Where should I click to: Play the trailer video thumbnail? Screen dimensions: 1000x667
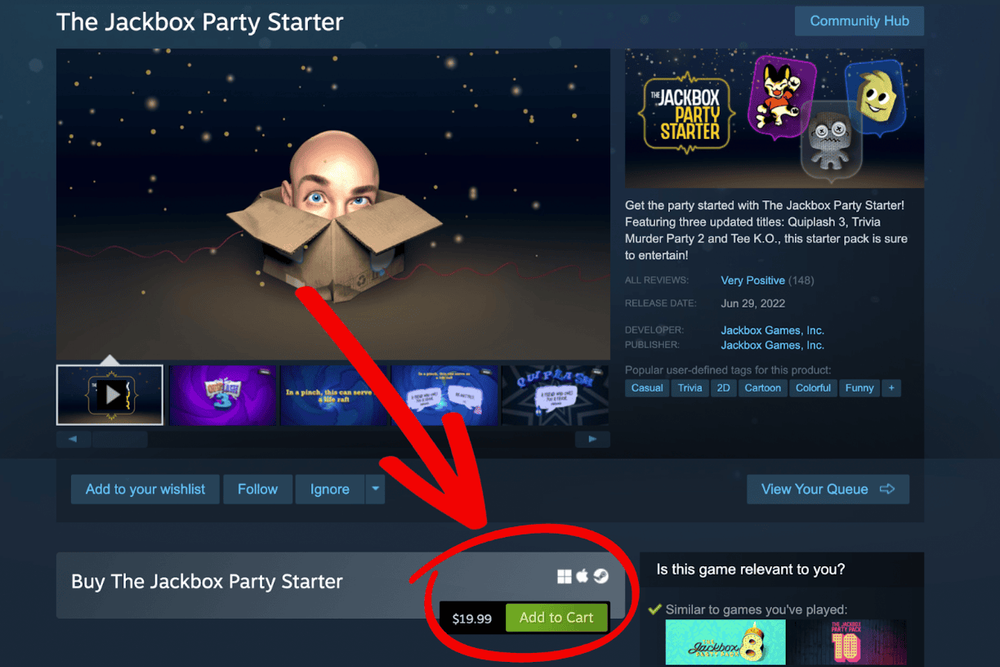click(x=110, y=395)
